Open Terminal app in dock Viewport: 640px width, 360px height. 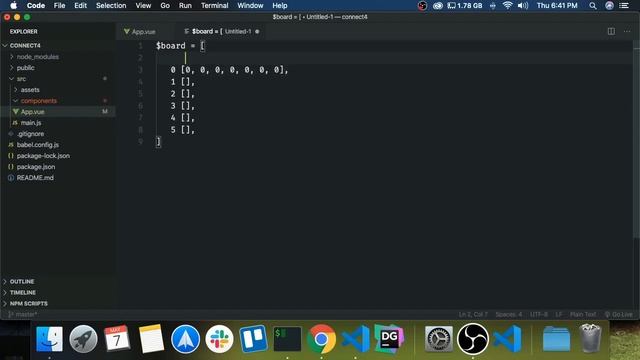(287, 339)
